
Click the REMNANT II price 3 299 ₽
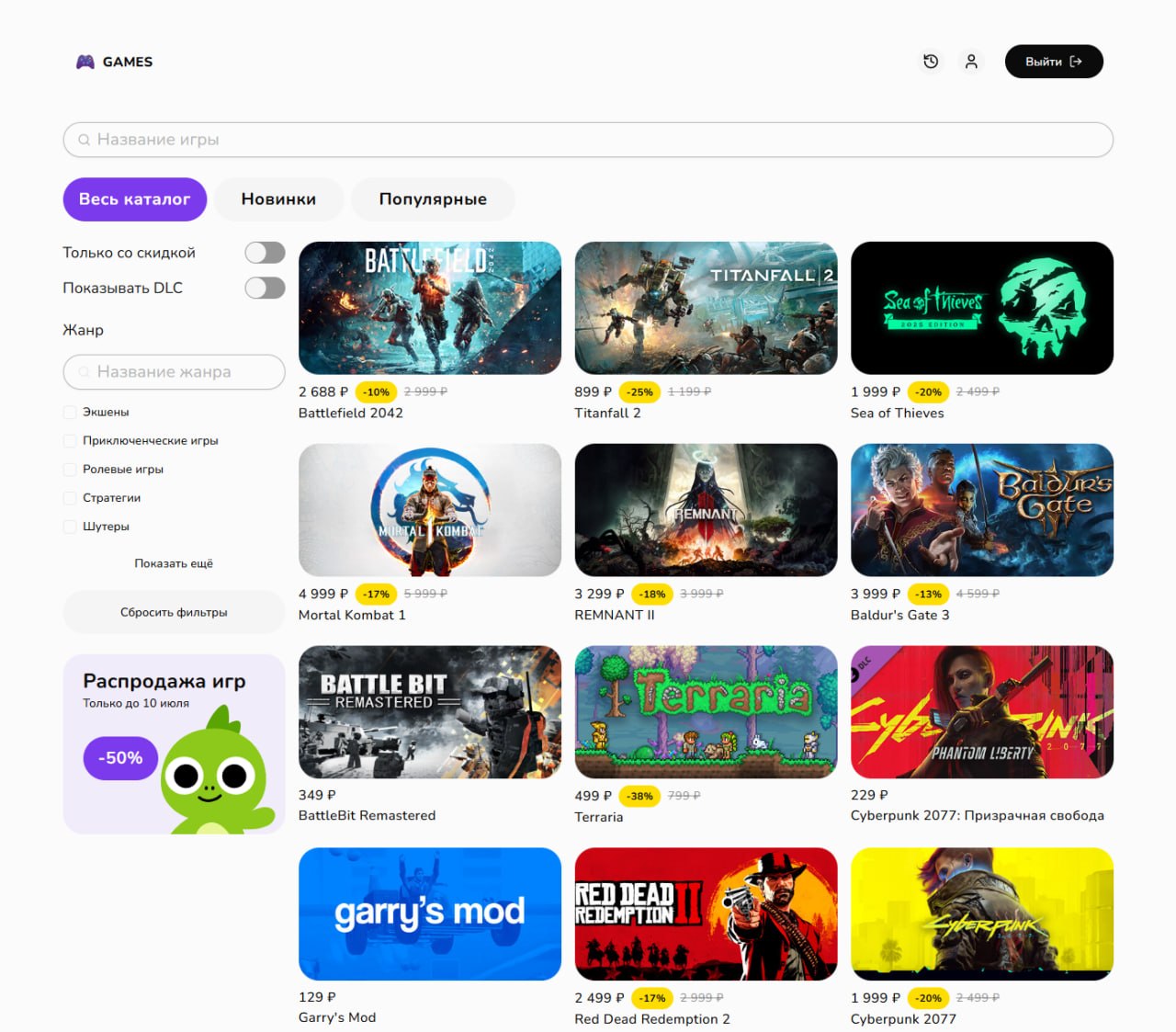[x=600, y=595]
